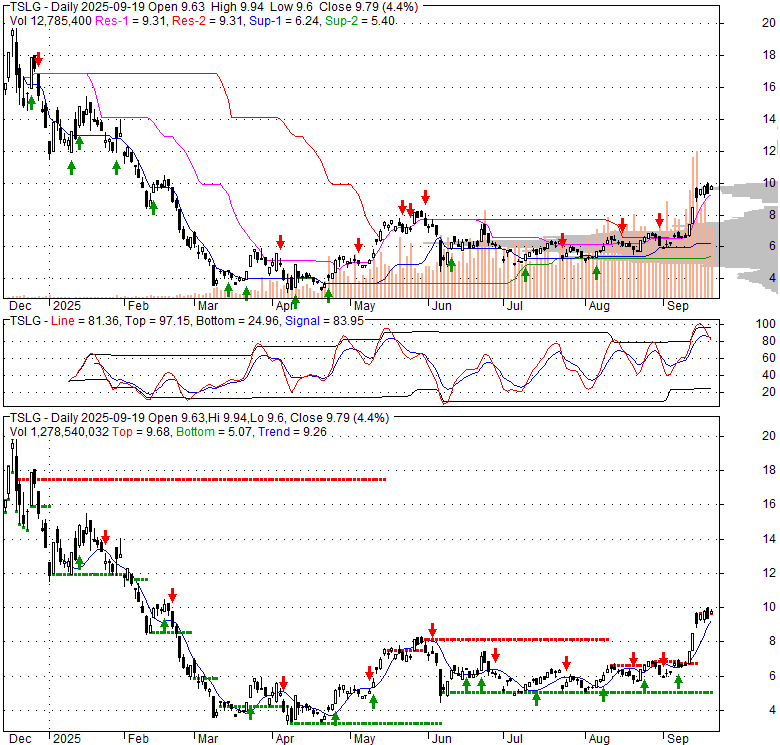Click the red sell arrow above the mid-February peak, lower chart

tap(173, 595)
